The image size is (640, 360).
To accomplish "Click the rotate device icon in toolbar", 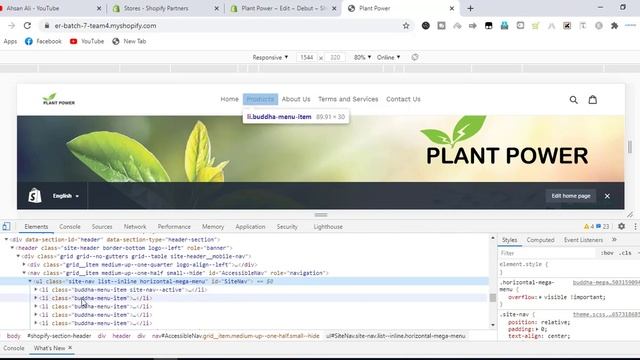I will (x=415, y=57).
